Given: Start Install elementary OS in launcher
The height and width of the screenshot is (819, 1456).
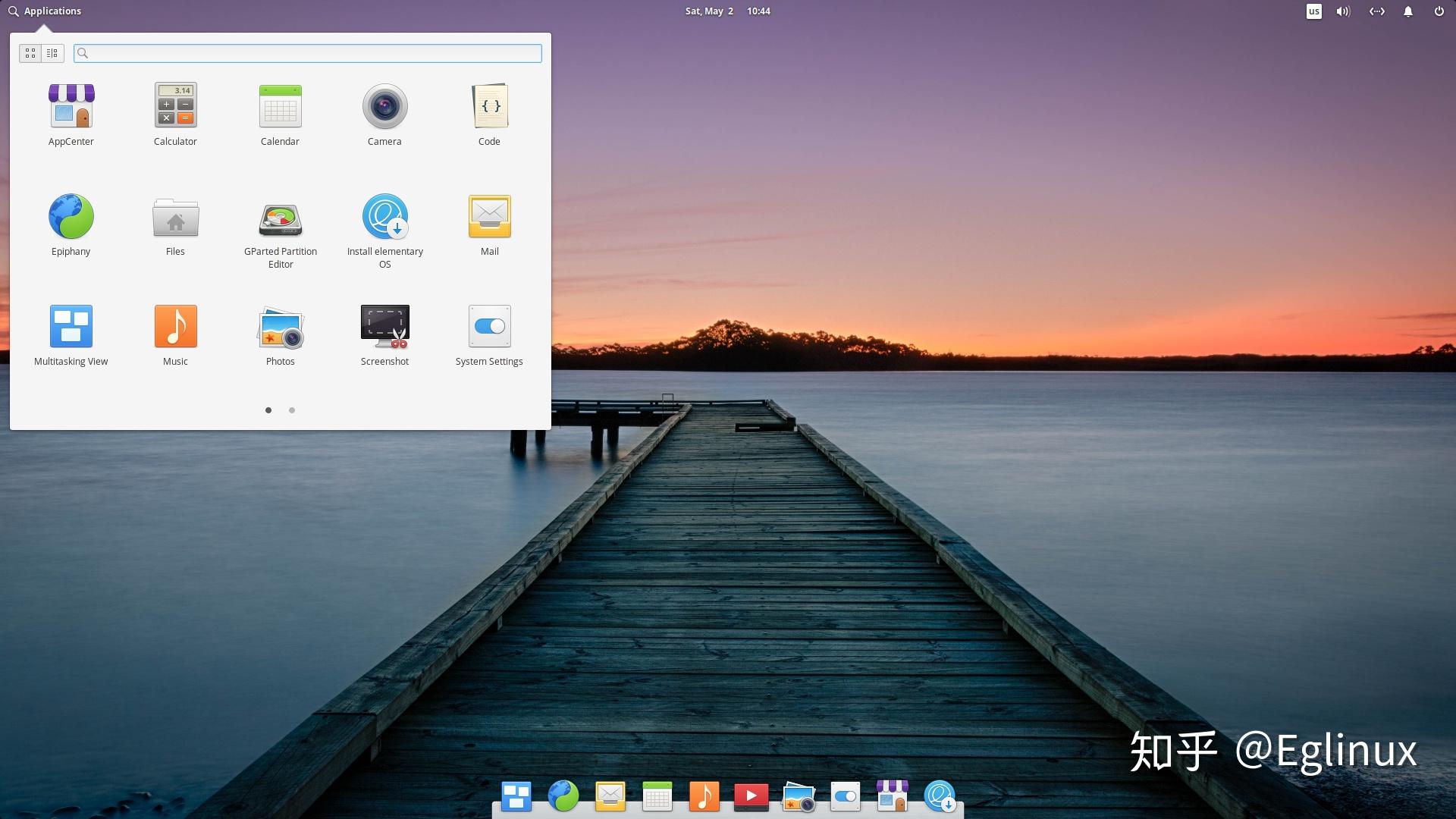Looking at the screenshot, I should (x=384, y=217).
